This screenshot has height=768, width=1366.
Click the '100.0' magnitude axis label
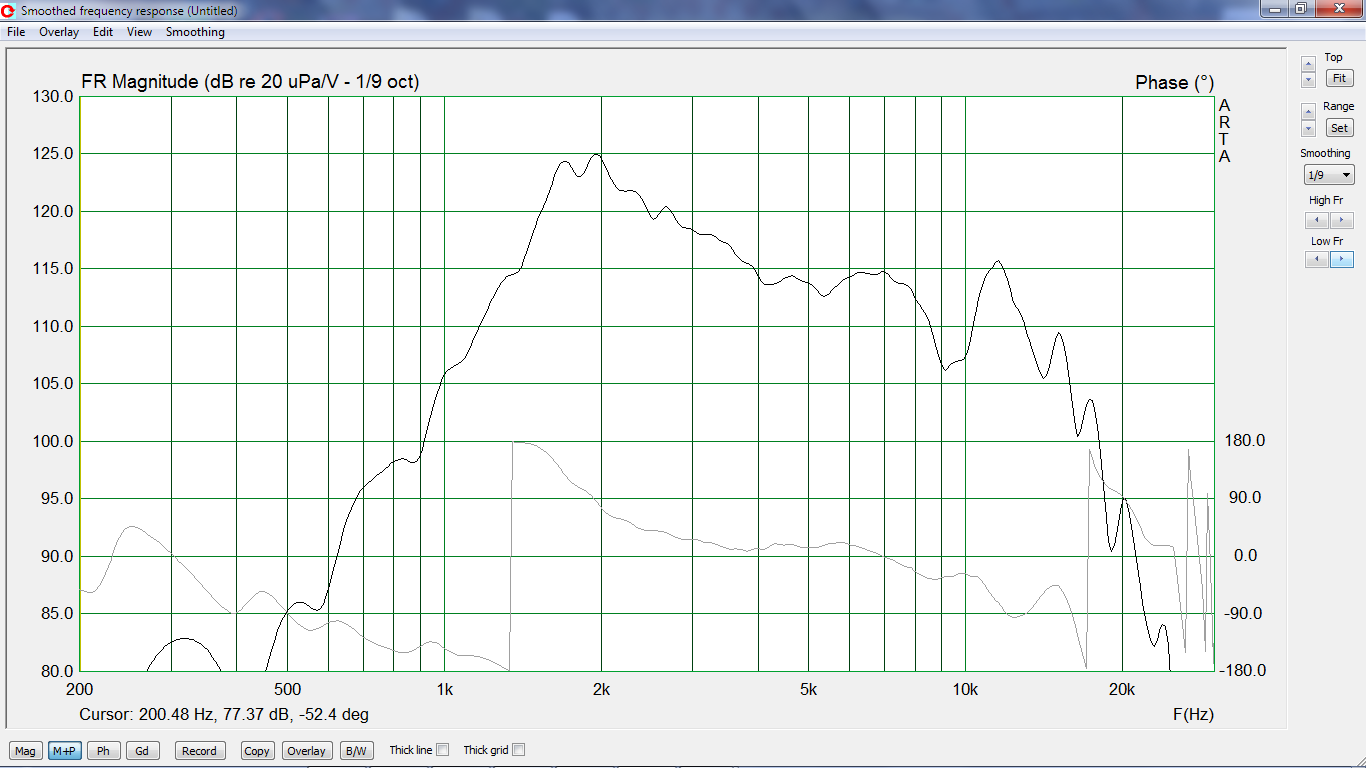click(54, 441)
